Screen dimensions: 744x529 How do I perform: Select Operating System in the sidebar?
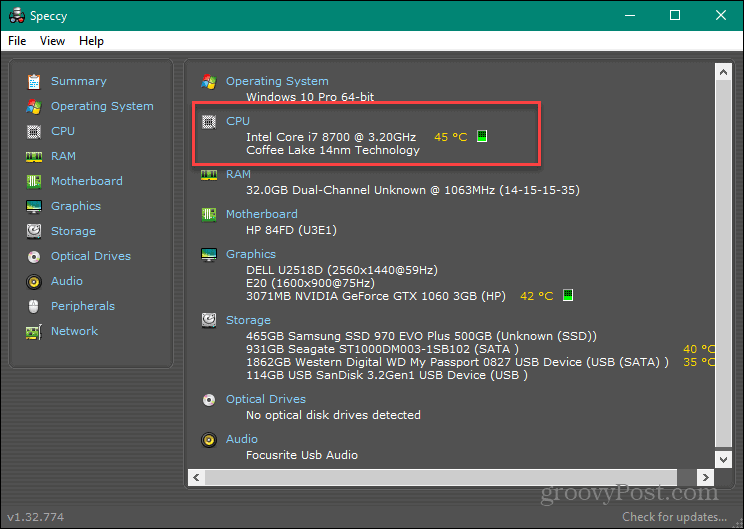[102, 106]
